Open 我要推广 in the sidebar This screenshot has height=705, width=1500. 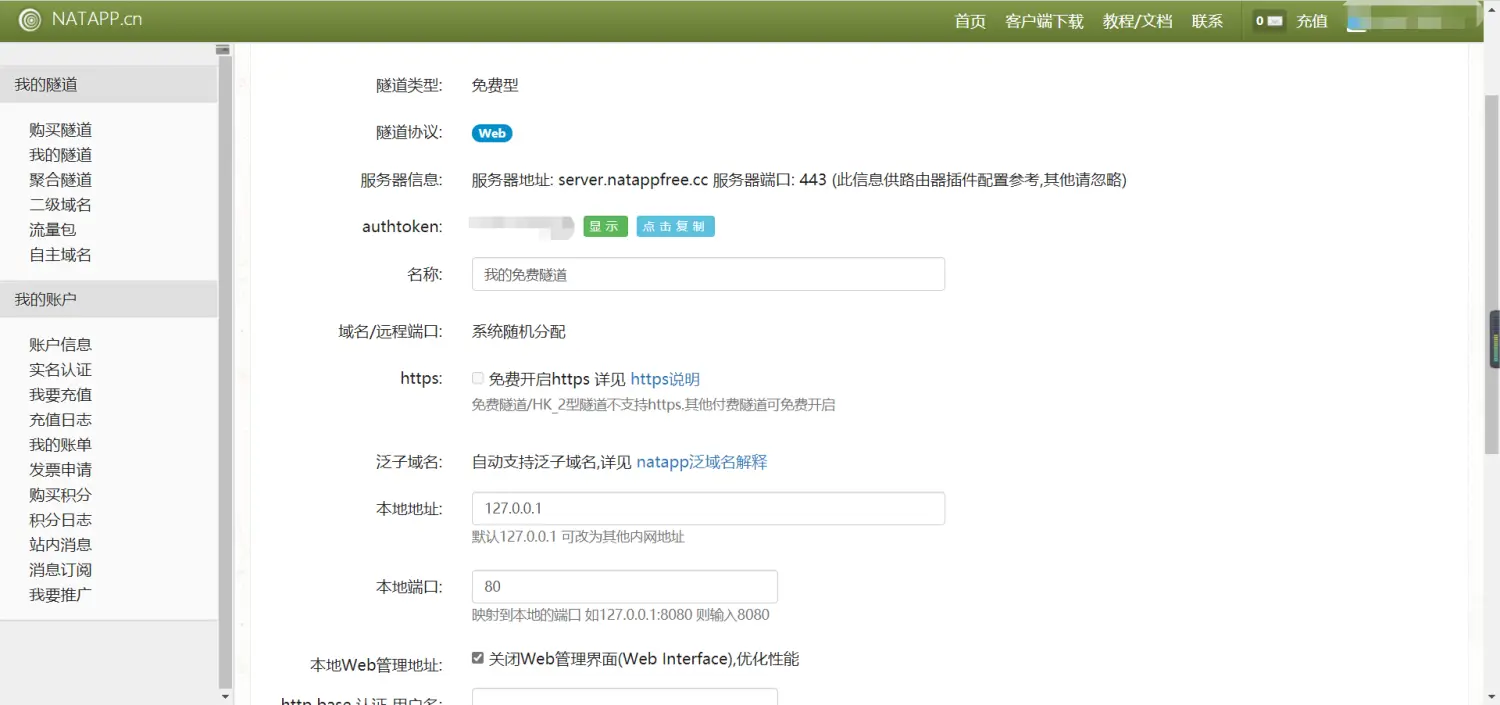click(61, 595)
